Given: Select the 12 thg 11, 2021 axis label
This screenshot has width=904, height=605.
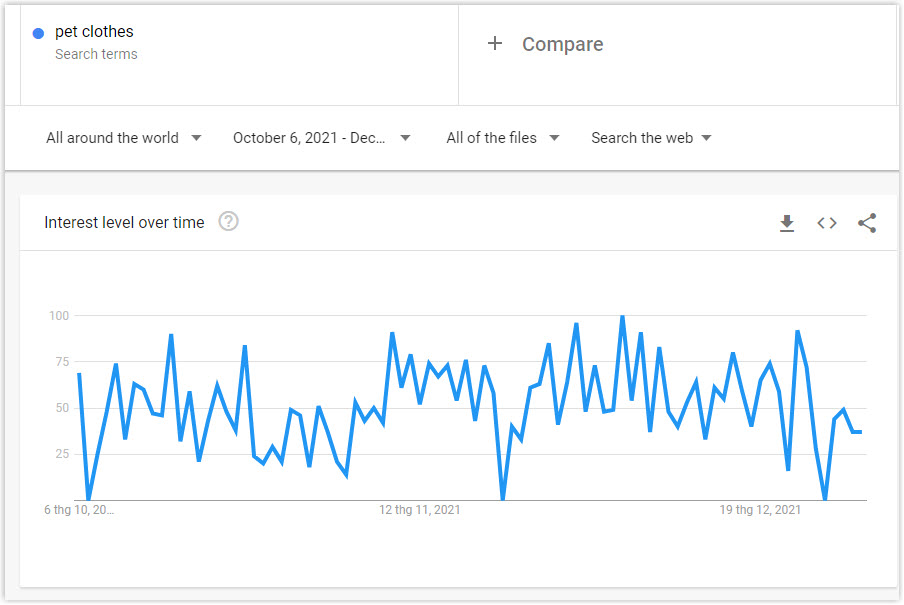Looking at the screenshot, I should (420, 510).
